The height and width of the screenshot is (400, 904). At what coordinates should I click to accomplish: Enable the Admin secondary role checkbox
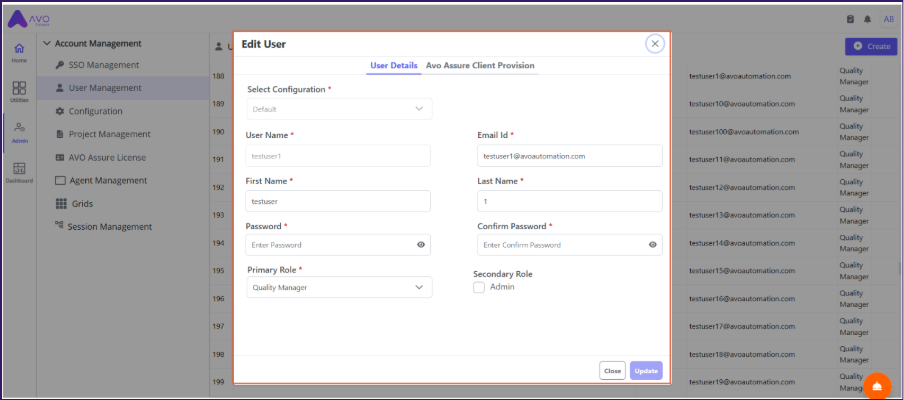[x=479, y=287]
